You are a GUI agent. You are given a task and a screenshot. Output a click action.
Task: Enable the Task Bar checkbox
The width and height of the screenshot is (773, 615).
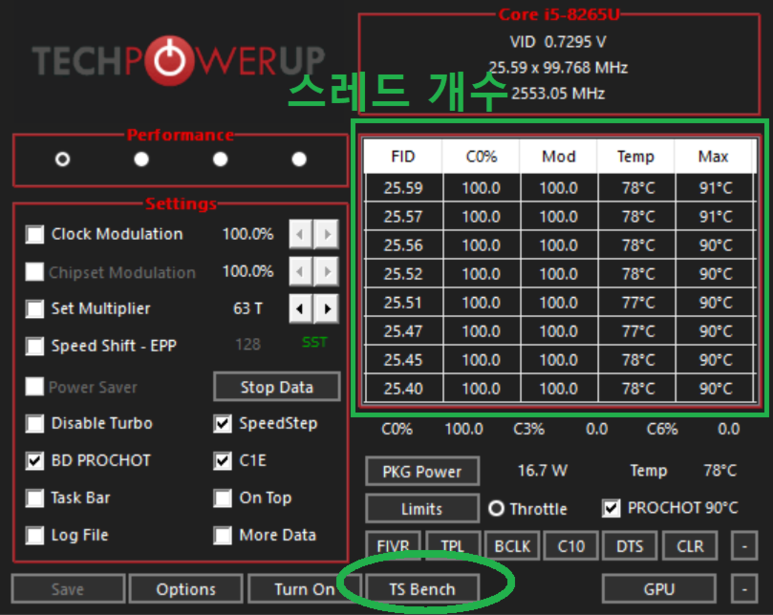pos(35,498)
